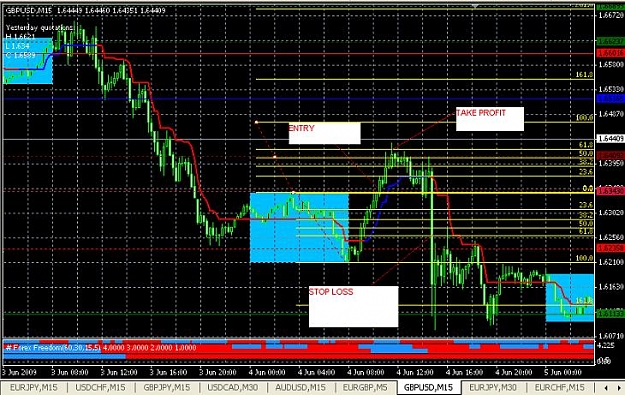Click the green 1.61133 price level tag
This screenshot has height=395, width=625.
point(610,314)
